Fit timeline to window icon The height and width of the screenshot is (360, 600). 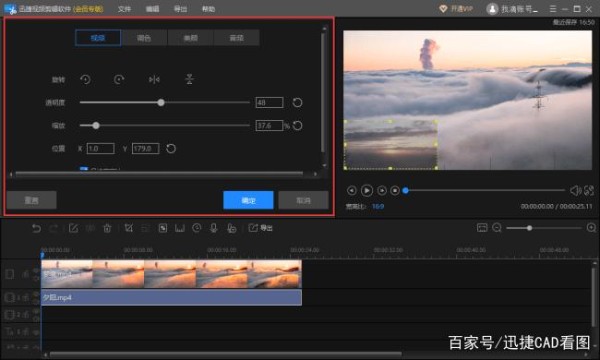point(482,228)
